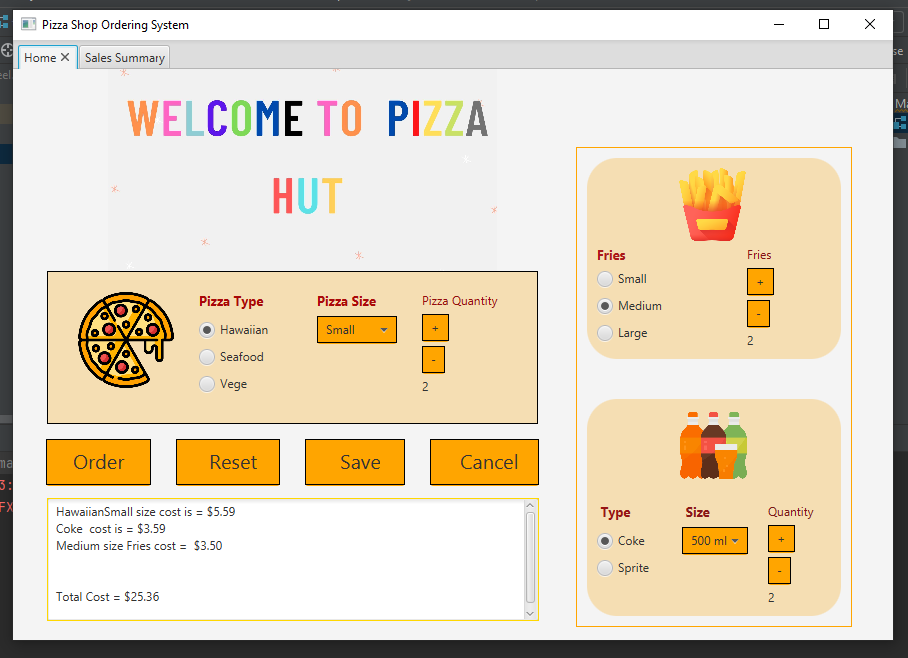
Task: Click the Reset button
Action: [228, 462]
